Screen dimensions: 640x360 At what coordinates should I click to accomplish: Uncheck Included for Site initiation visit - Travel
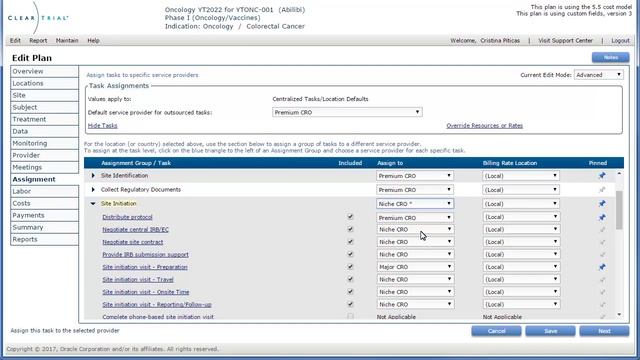click(x=350, y=279)
